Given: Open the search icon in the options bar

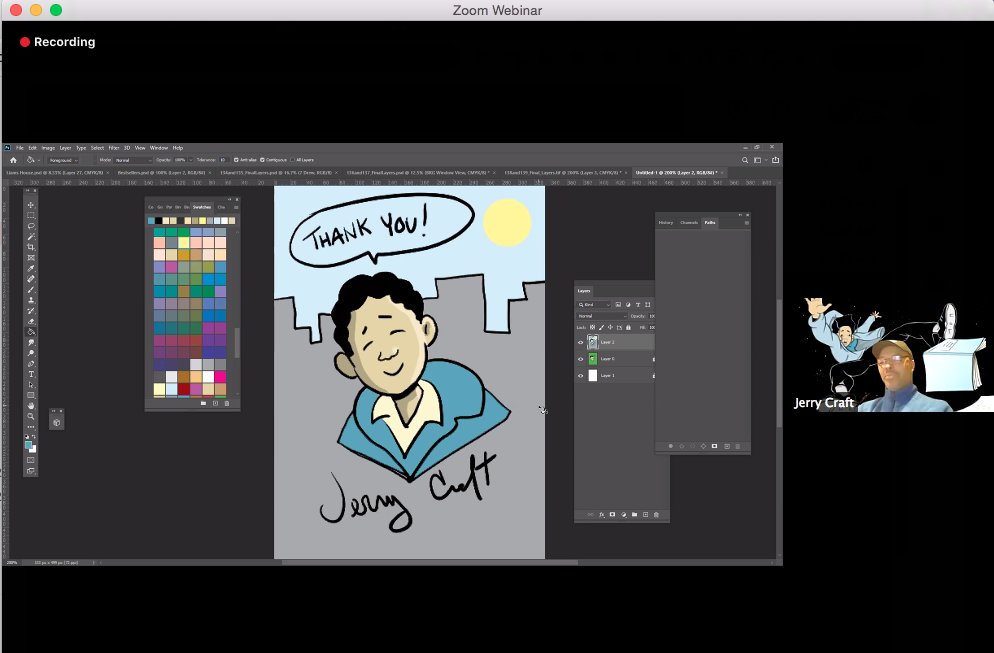Looking at the screenshot, I should [745, 160].
